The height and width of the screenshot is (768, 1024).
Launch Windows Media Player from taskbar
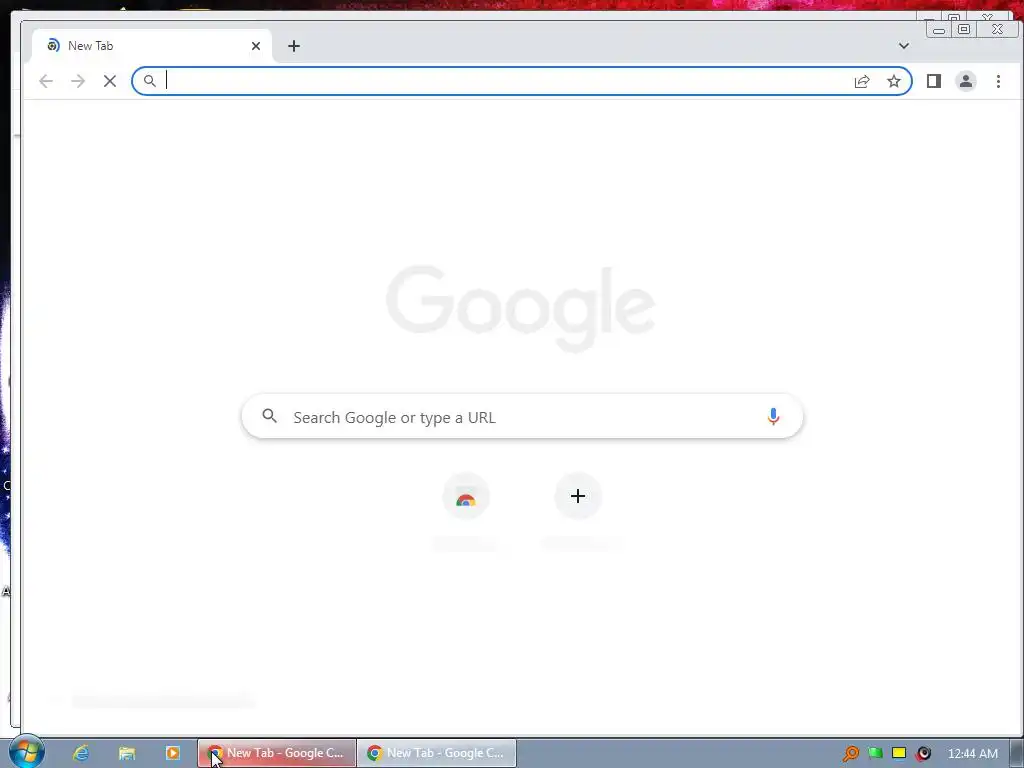click(173, 753)
